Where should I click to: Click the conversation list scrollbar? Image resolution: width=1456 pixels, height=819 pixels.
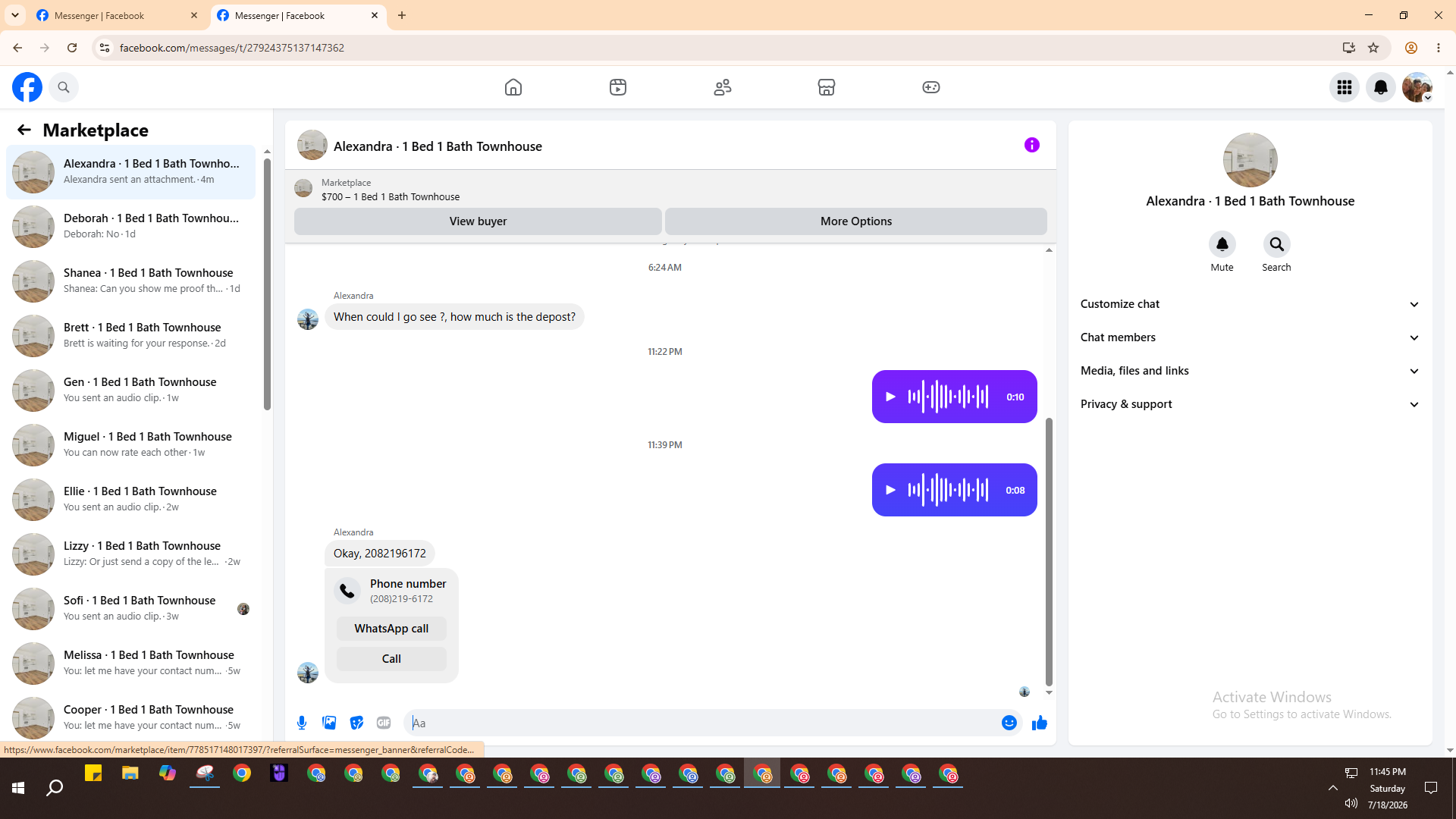click(267, 284)
